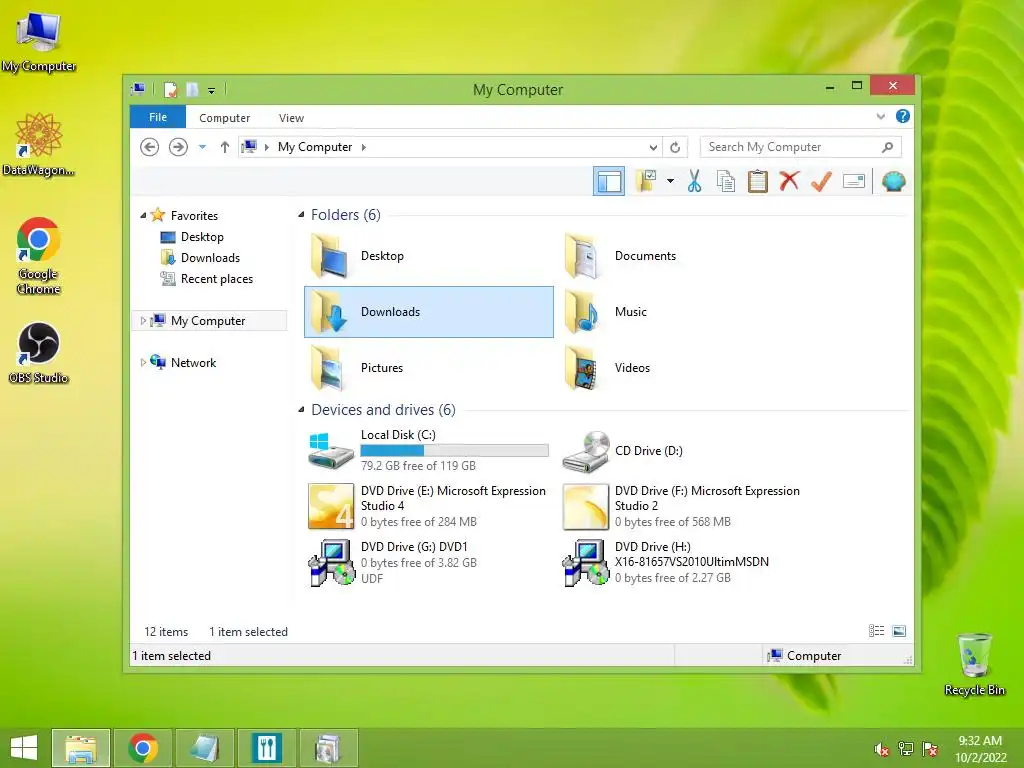Click the search magnifier icon
Viewport: 1024px width, 768px height.
point(887,147)
